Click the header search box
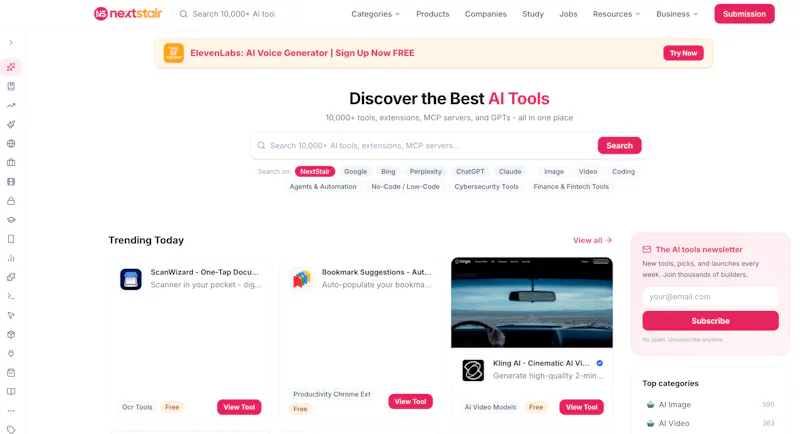 pyautogui.click(x=231, y=14)
